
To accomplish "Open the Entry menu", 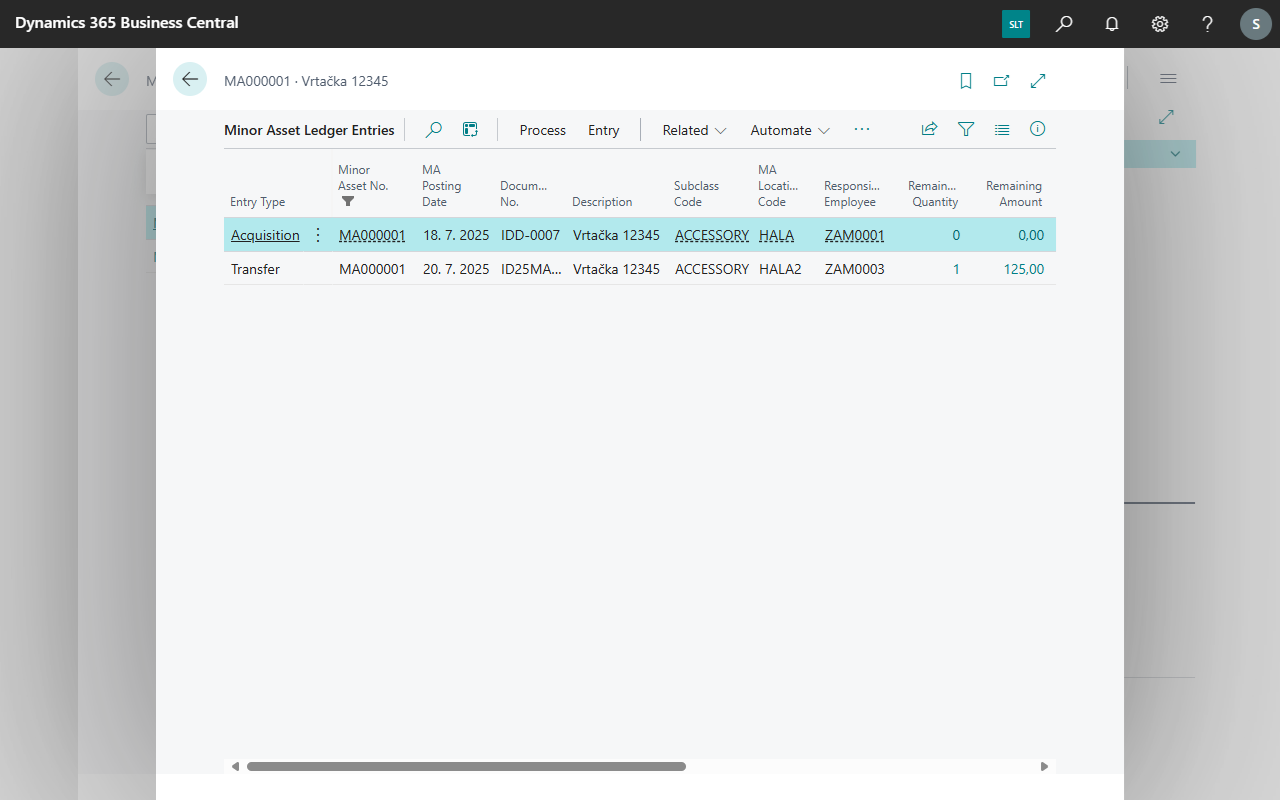I will click(603, 130).
